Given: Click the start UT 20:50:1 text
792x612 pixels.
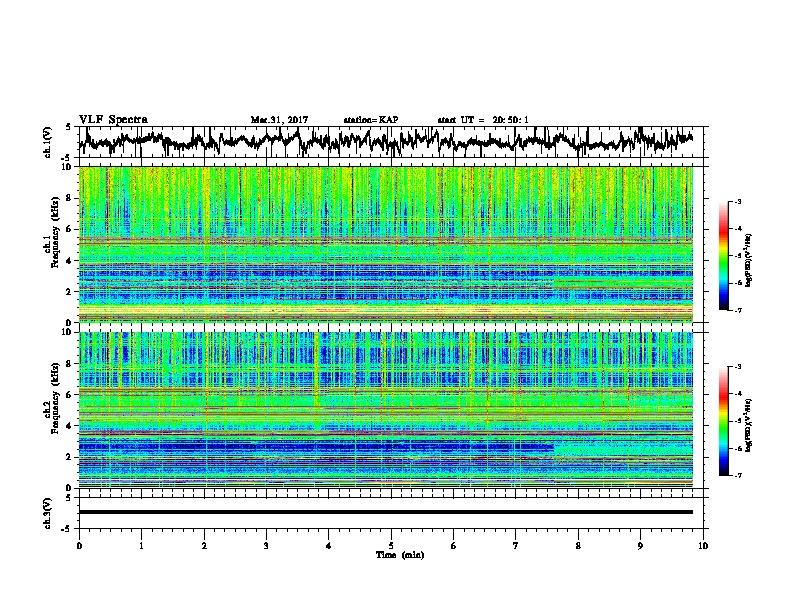Looking at the screenshot, I should tap(483, 120).
